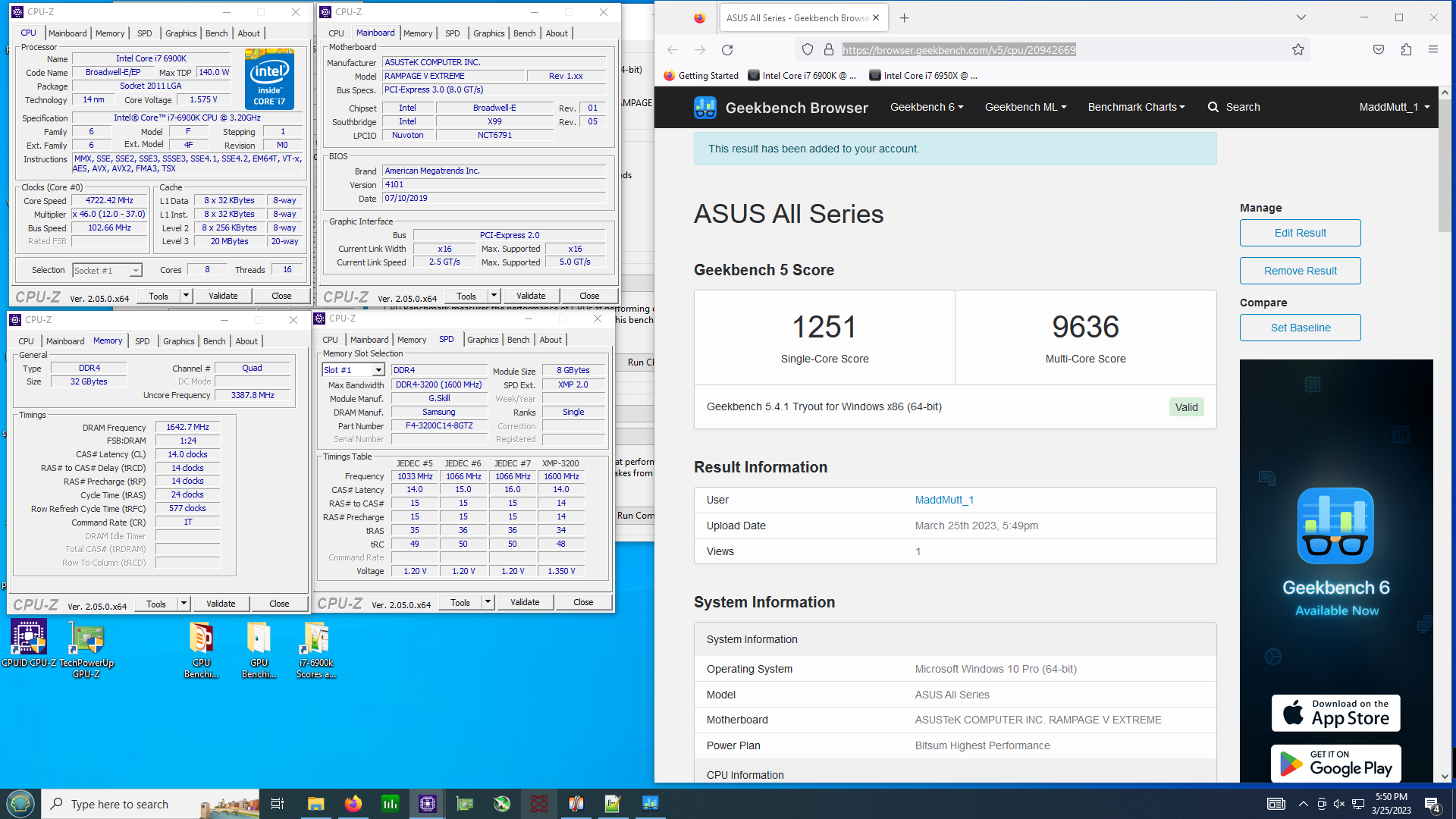This screenshot has height=819, width=1456.
Task: Click the Firefox reload page icon
Action: coord(727,50)
